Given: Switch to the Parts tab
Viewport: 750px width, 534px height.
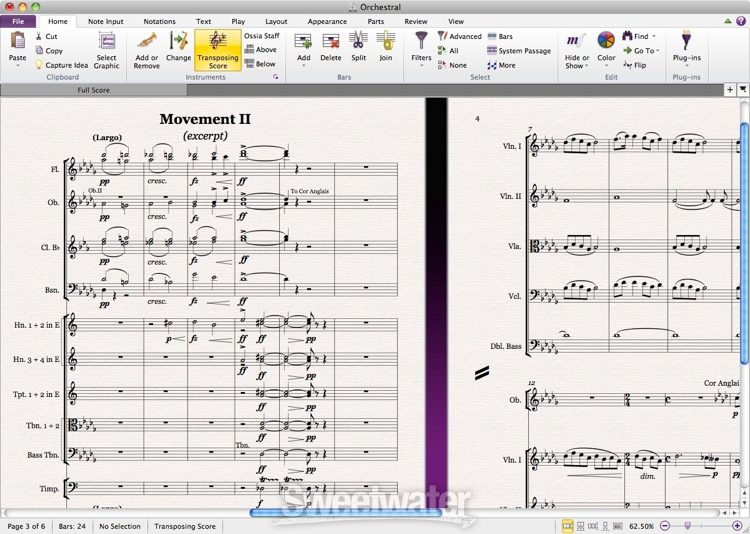Looking at the screenshot, I should pyautogui.click(x=376, y=22).
